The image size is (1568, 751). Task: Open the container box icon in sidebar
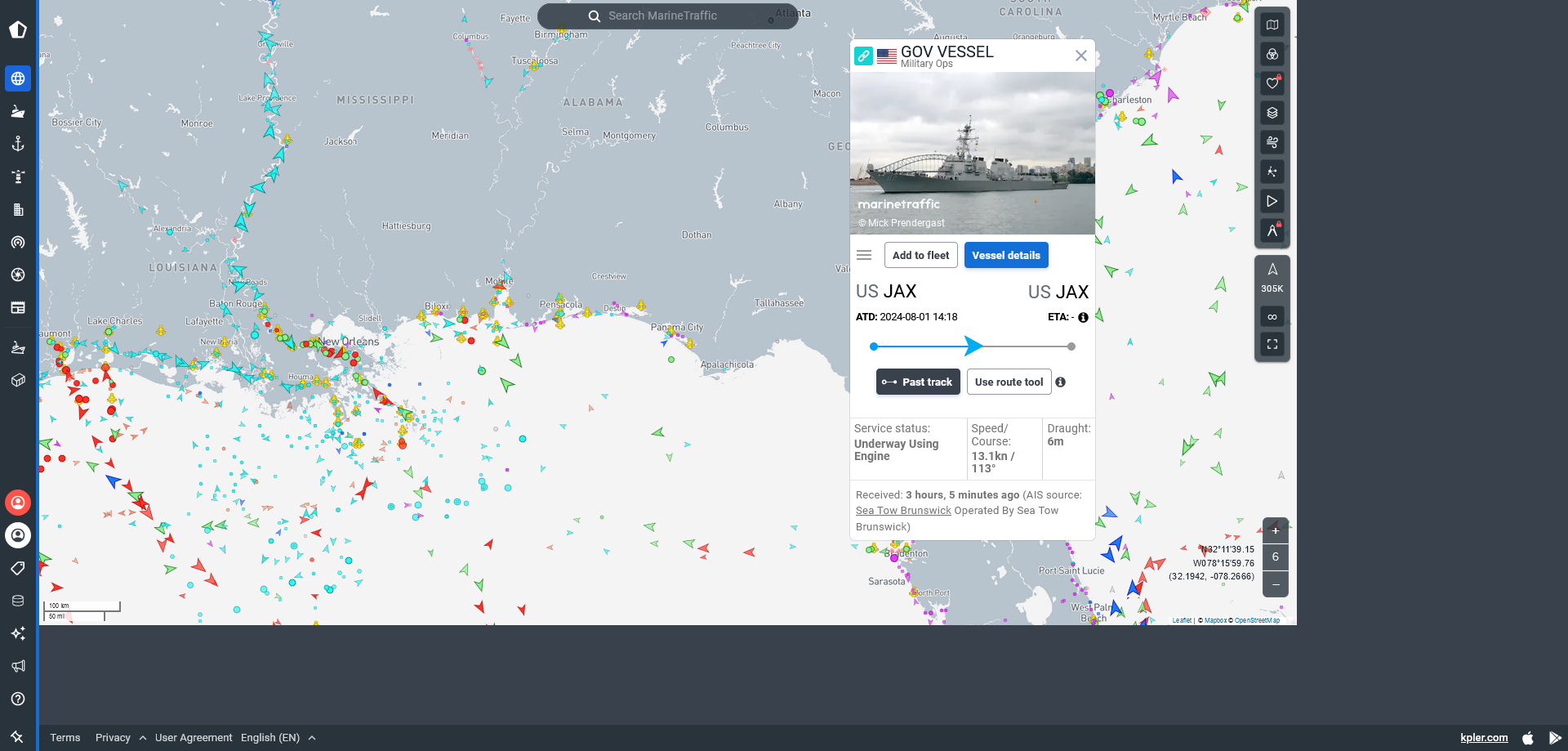(18, 380)
